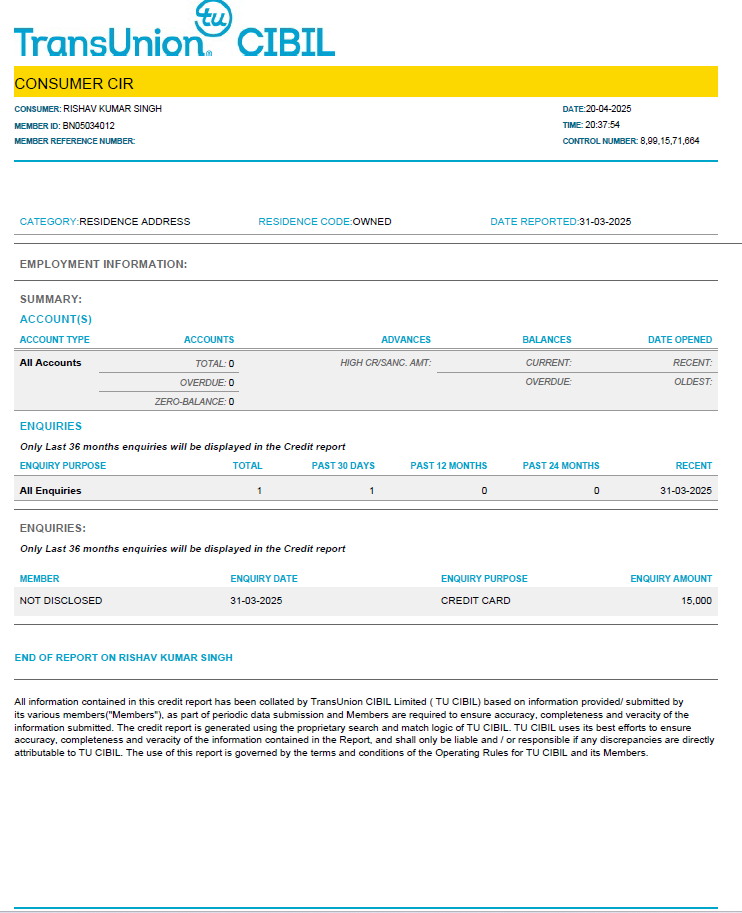
Task: Click the ENQUIRY DATE column header
Action: pyautogui.click(x=264, y=579)
